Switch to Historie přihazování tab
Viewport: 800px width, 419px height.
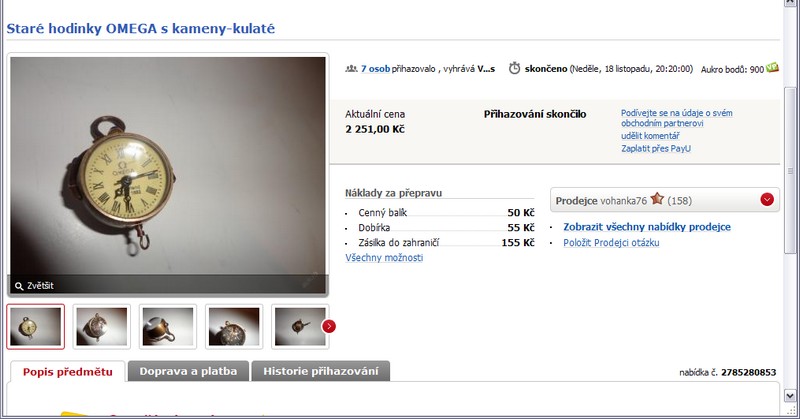pyautogui.click(x=321, y=372)
